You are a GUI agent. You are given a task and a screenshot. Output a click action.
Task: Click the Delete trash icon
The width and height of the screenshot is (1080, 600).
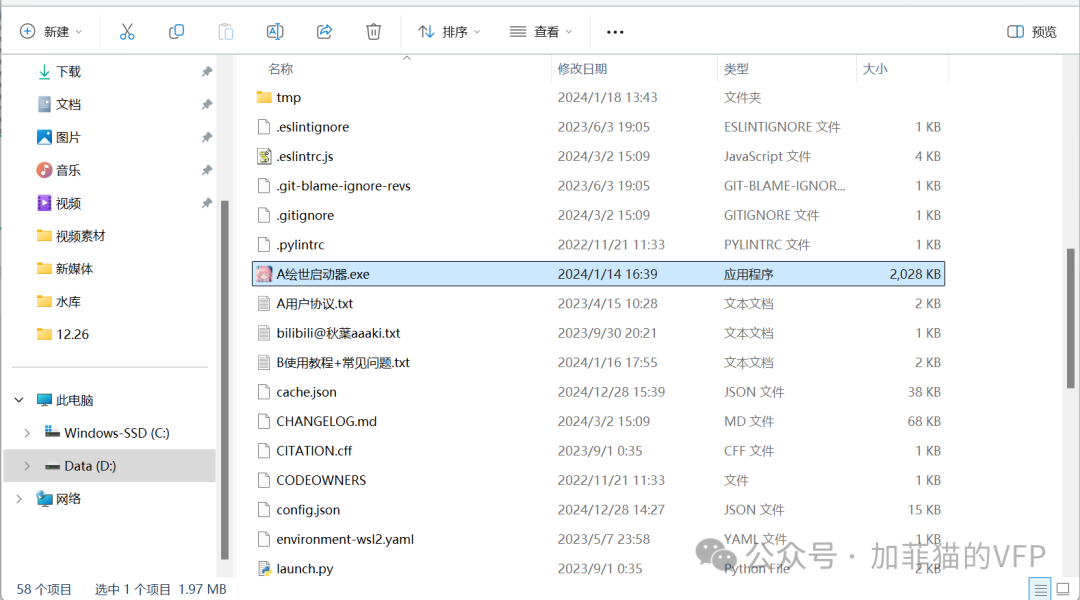373,32
